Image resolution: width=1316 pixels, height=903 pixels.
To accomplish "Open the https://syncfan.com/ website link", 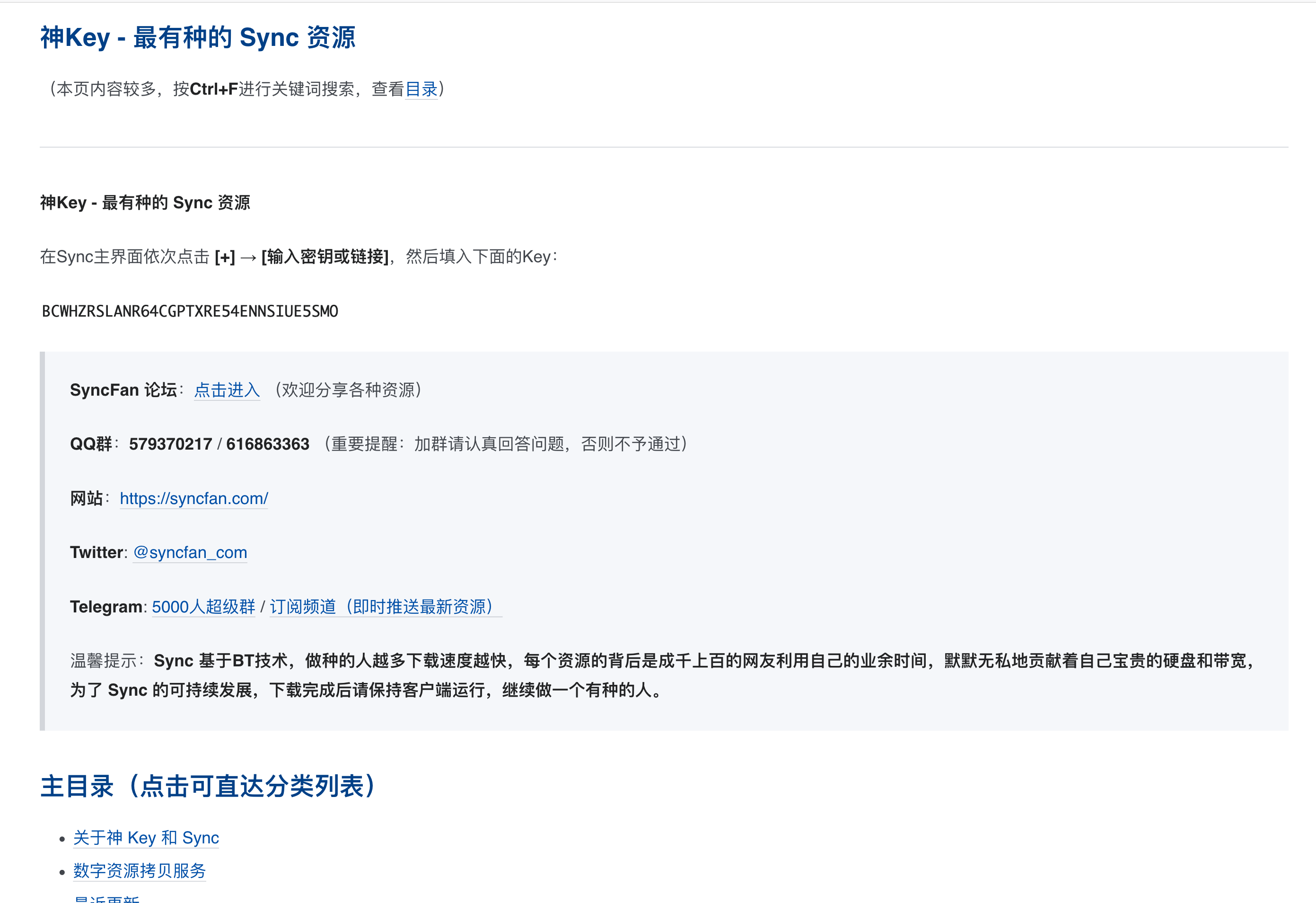I will [193, 498].
